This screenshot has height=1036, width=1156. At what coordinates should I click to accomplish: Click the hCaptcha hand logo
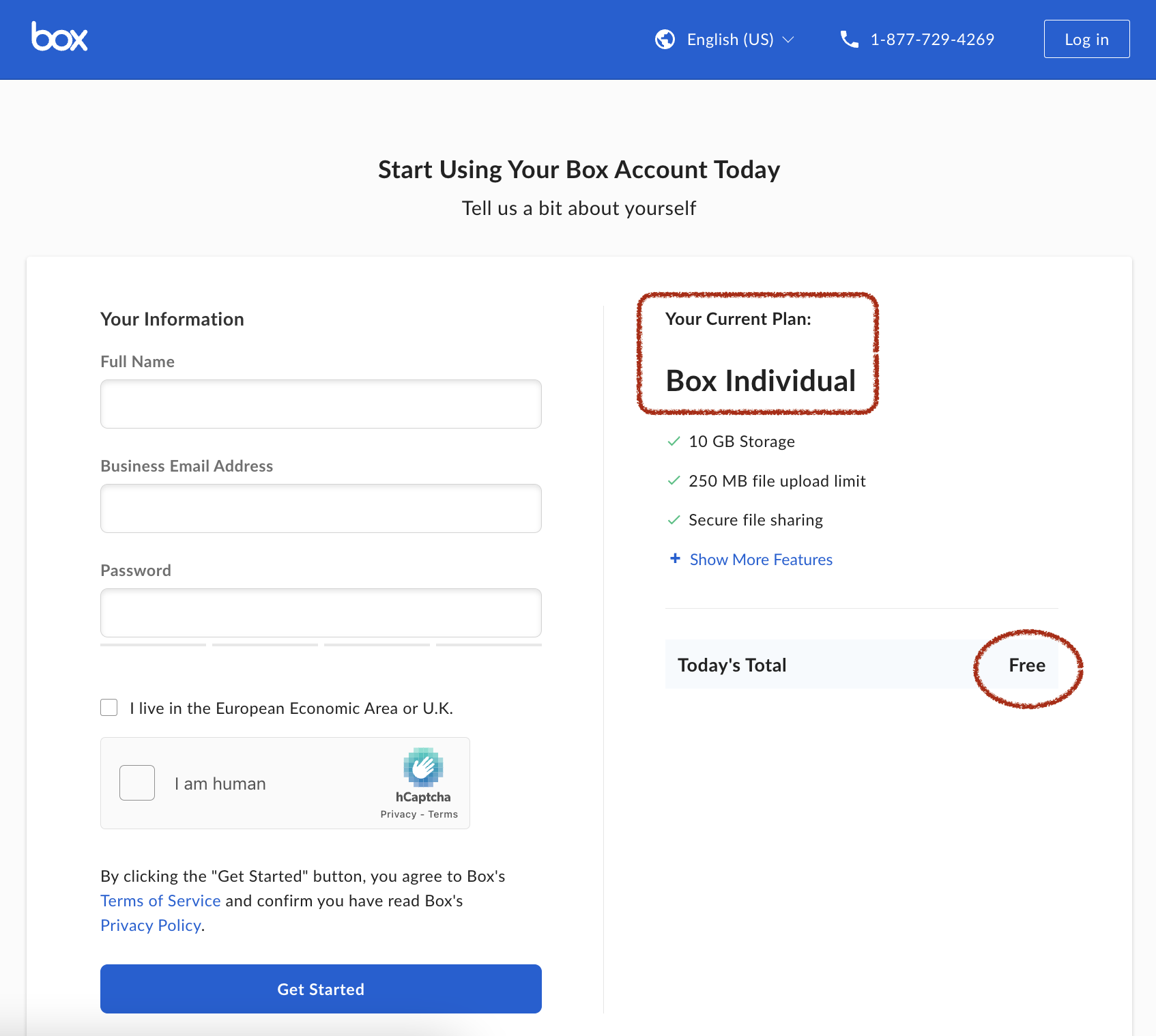(x=423, y=767)
